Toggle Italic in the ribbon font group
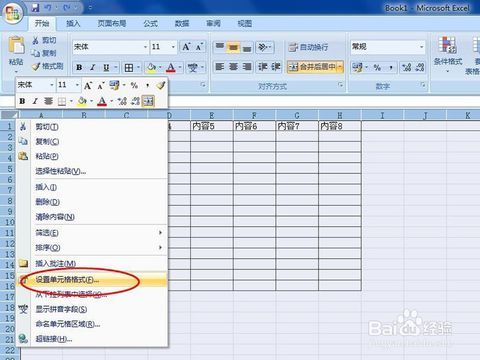The width and height of the screenshot is (480, 360). (92, 68)
